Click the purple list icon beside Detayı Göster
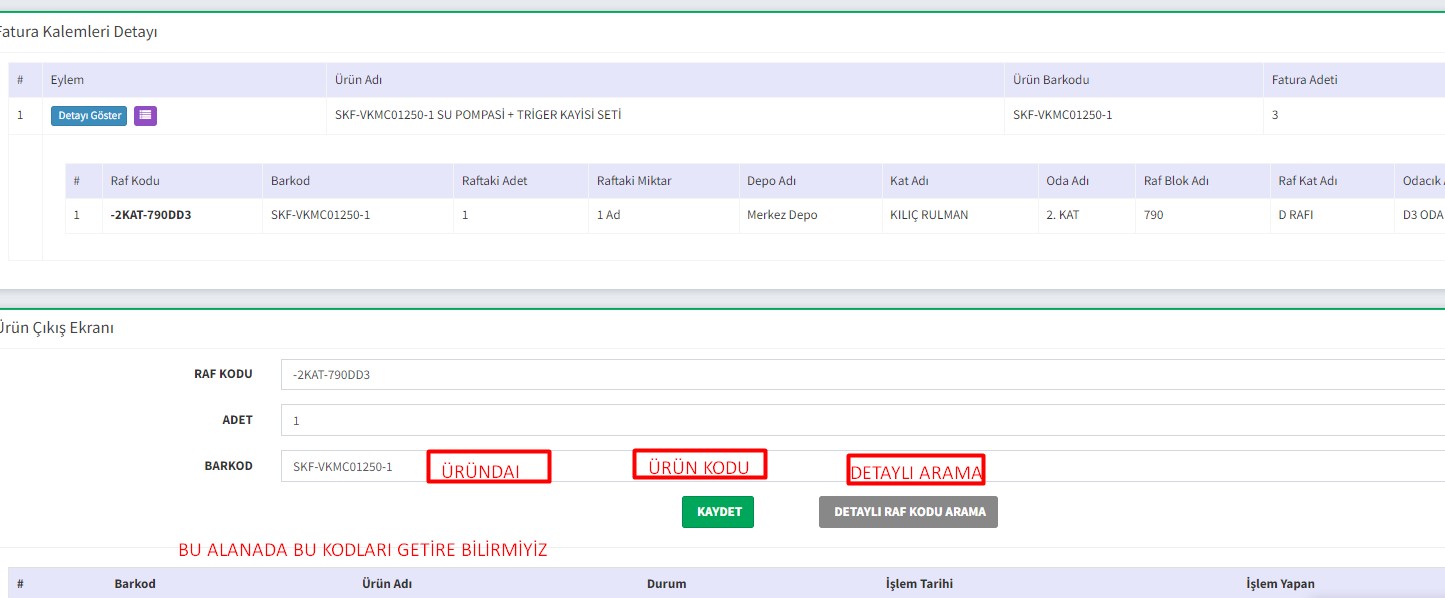 [145, 116]
